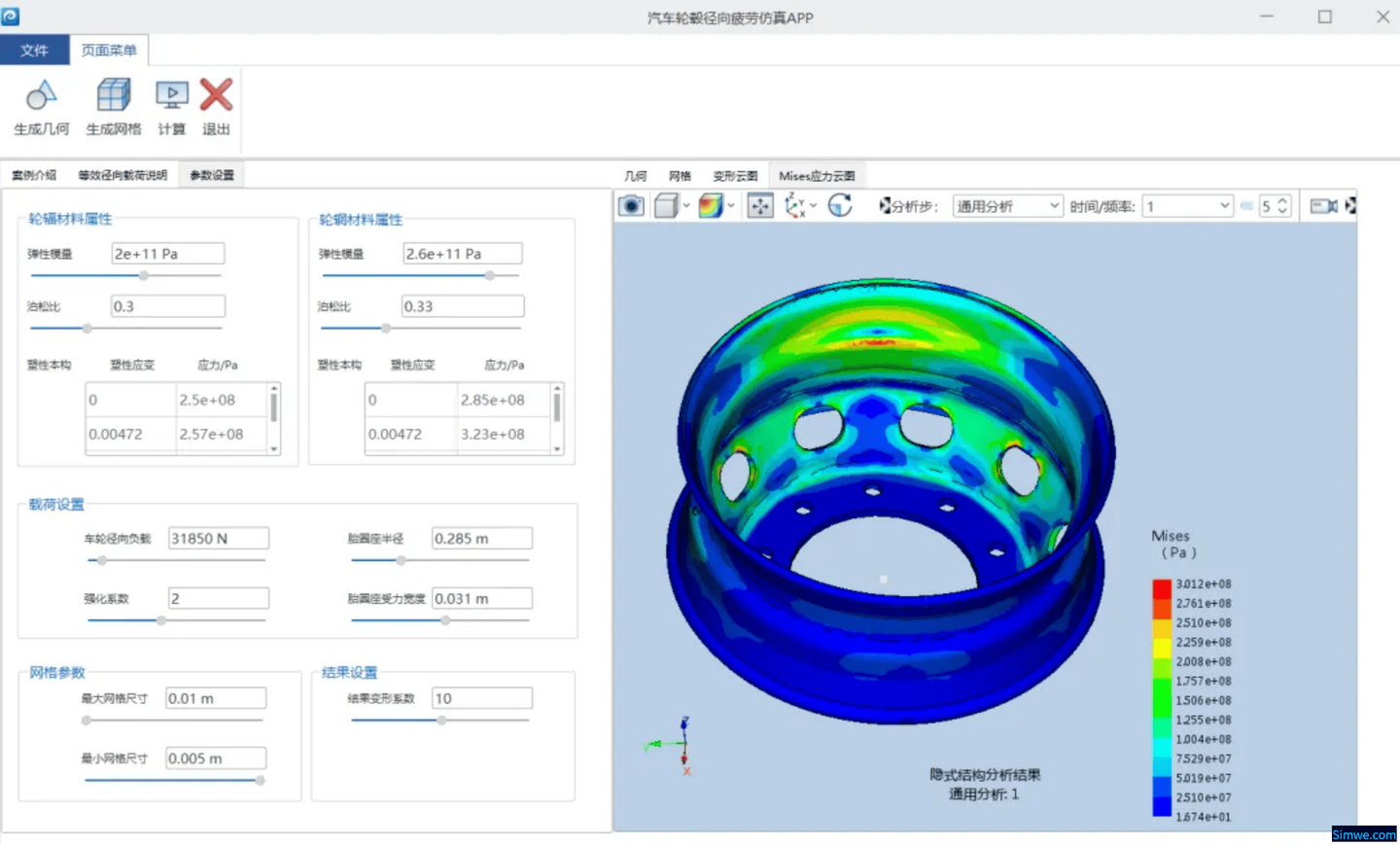
Task: Switch to the 参数设置 tab
Action: point(212,175)
